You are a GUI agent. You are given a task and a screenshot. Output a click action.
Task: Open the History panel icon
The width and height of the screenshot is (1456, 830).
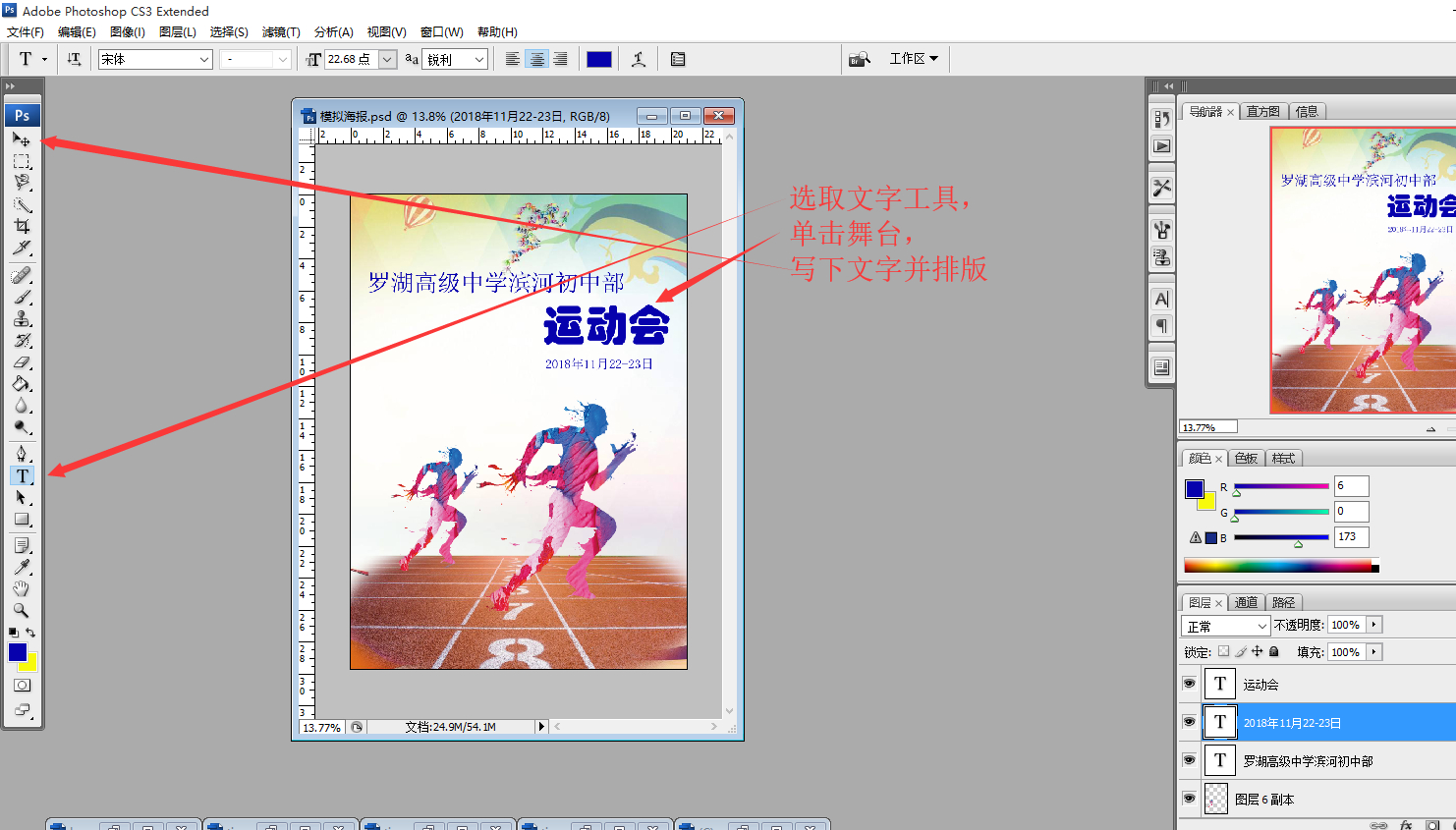[1161, 119]
